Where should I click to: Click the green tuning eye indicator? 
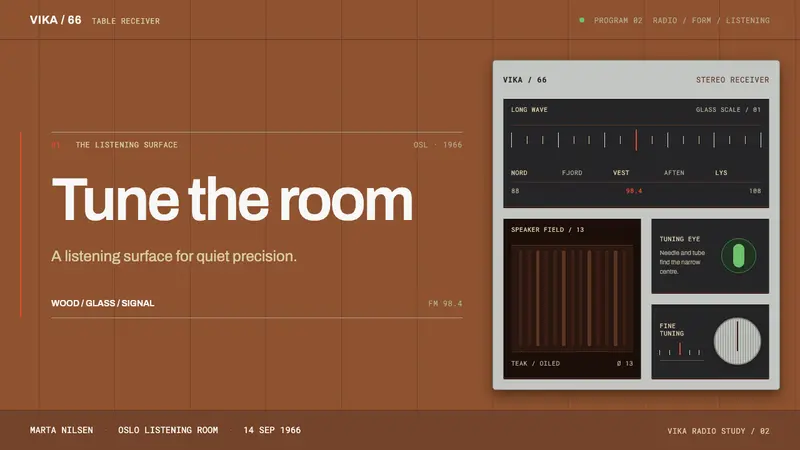738,256
